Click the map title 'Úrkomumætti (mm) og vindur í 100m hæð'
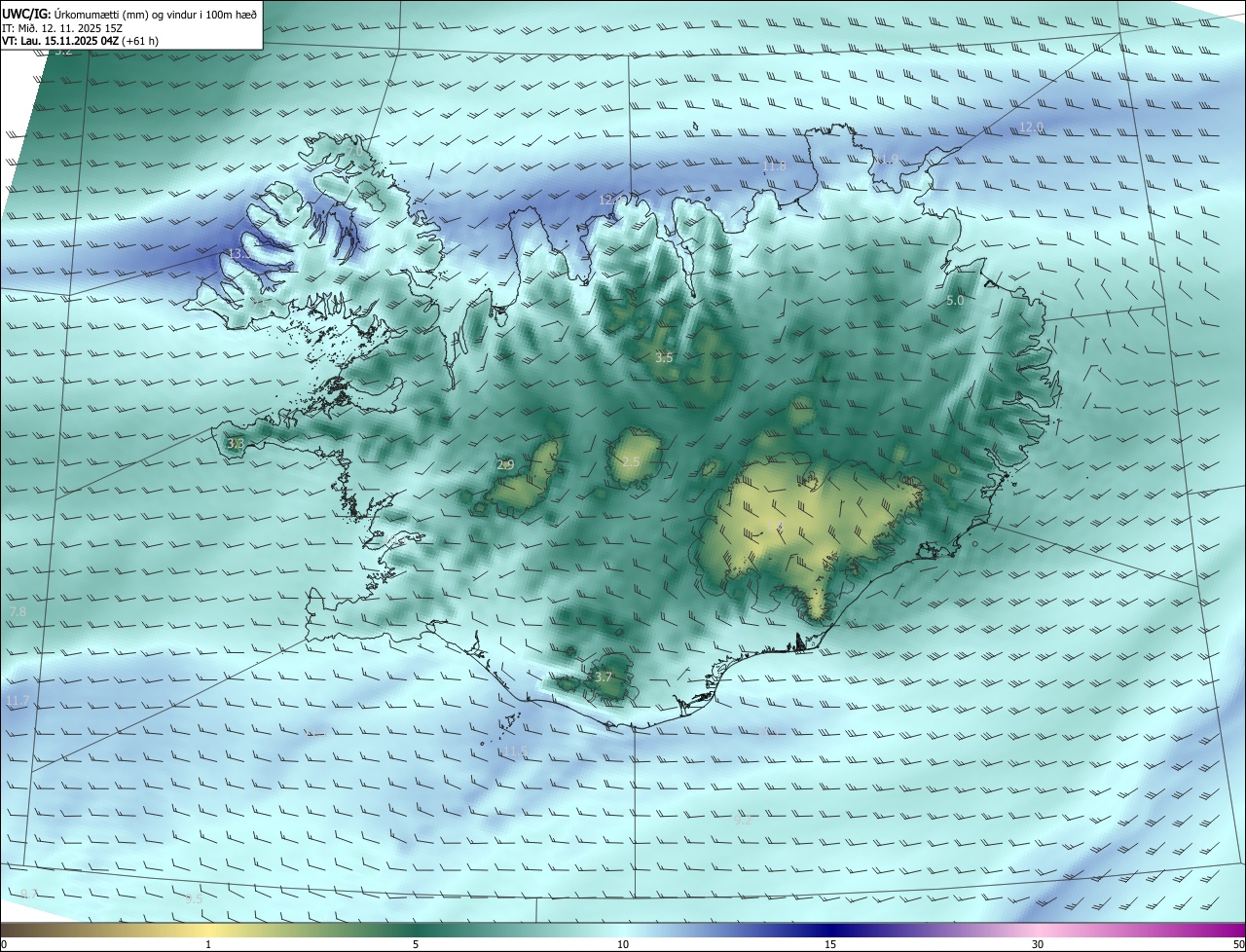This screenshot has width=1246, height=952. tap(156, 13)
